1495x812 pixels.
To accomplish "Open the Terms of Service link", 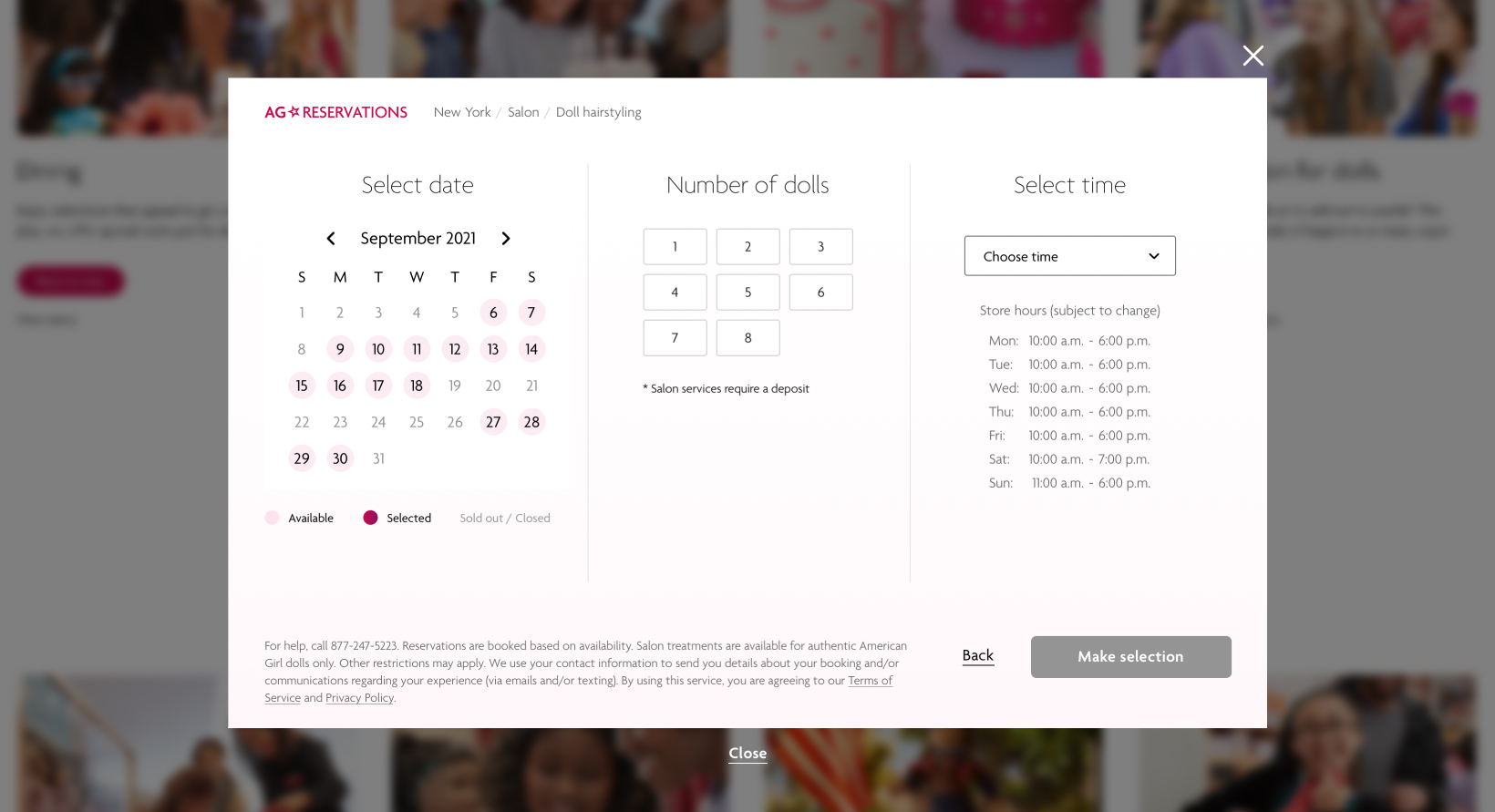I will tap(870, 681).
